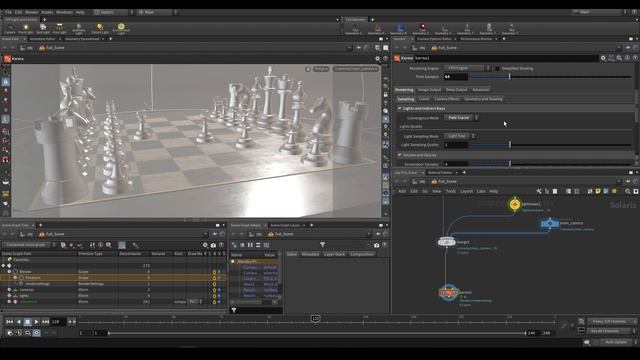Select the Camera shelf tool

tap(10, 29)
